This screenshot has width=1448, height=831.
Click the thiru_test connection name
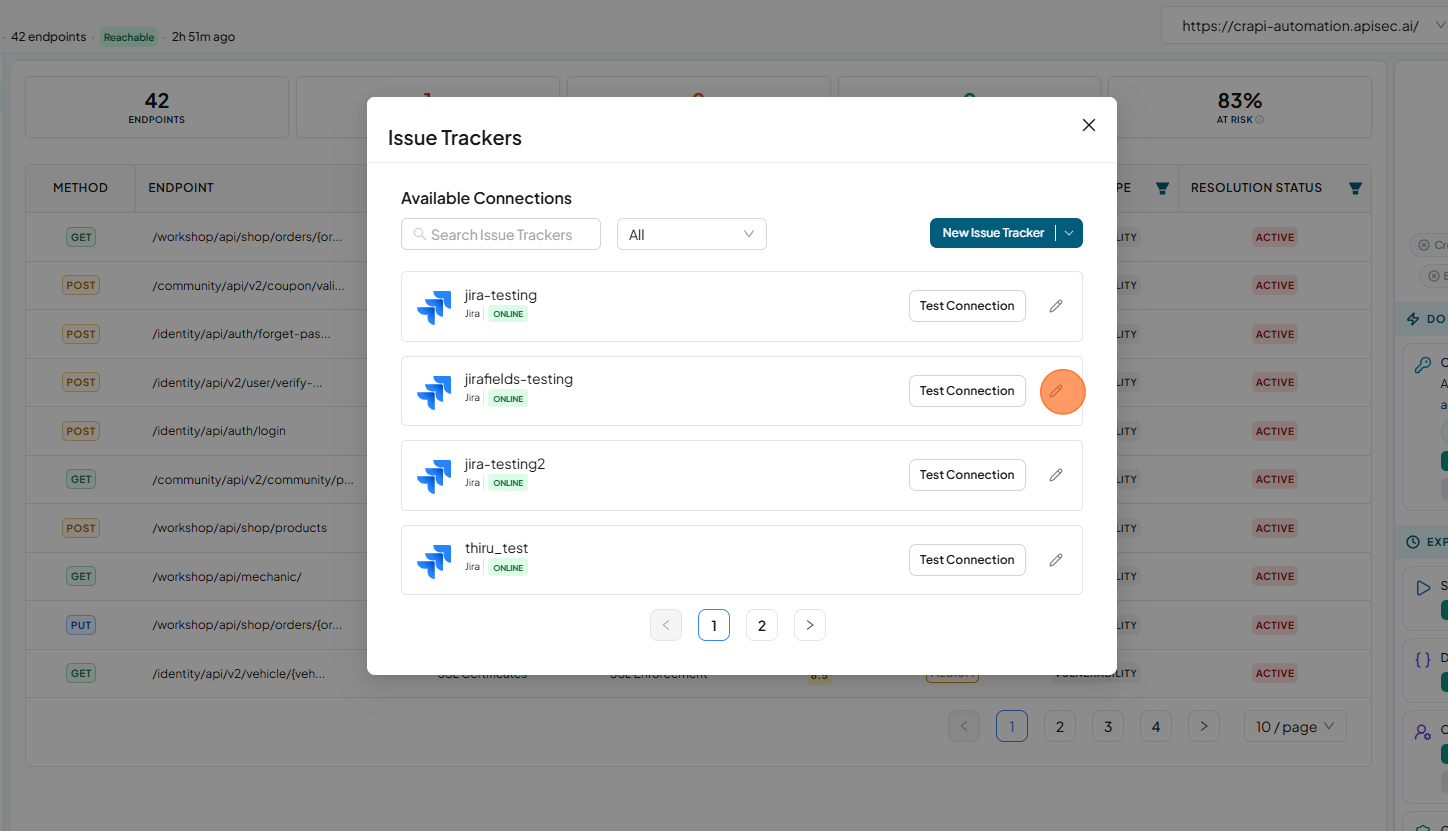tap(497, 548)
